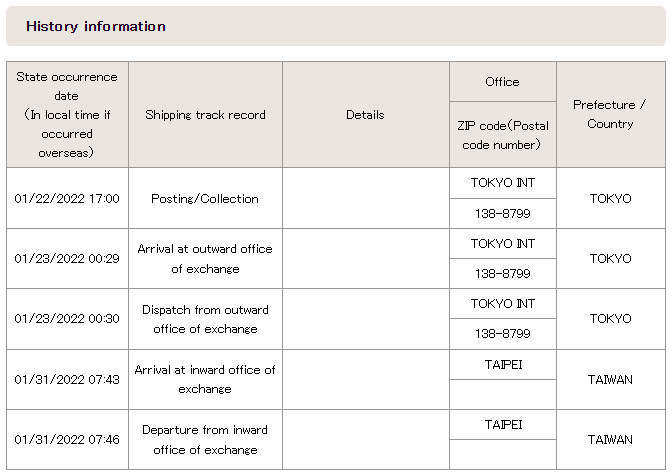The width and height of the screenshot is (672, 476).
Task: Click the ZIP code (Postal code number) header
Action: pos(503,135)
